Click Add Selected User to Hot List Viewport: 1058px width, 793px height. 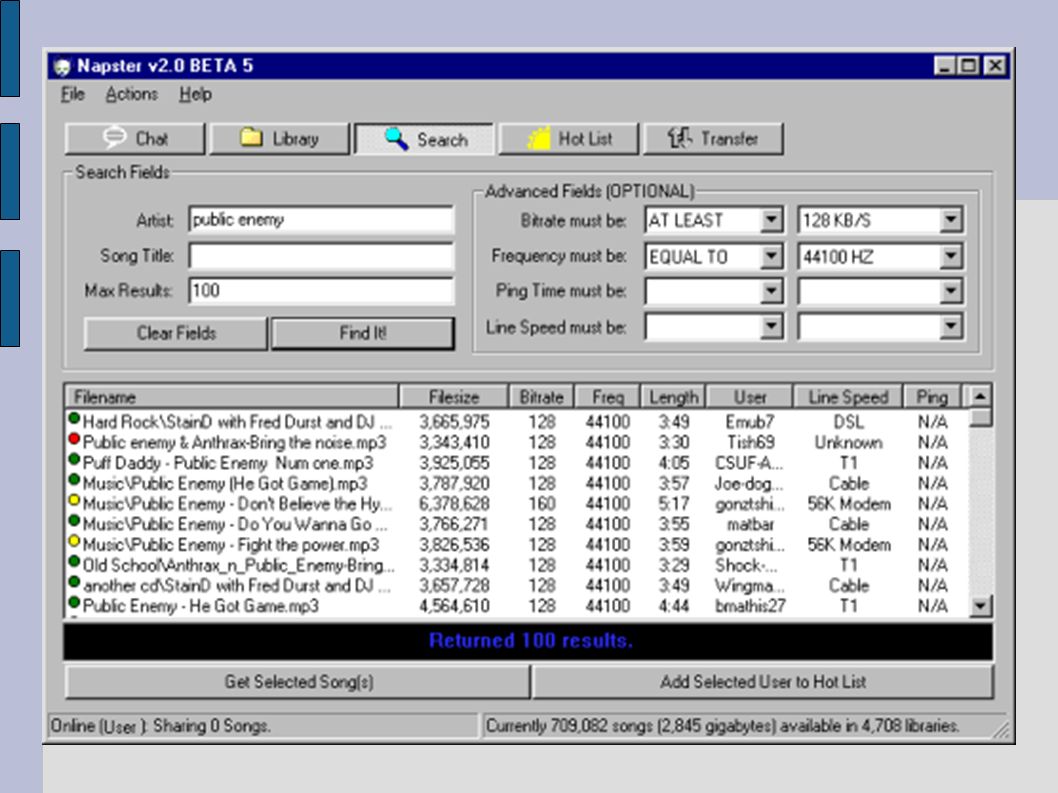763,682
